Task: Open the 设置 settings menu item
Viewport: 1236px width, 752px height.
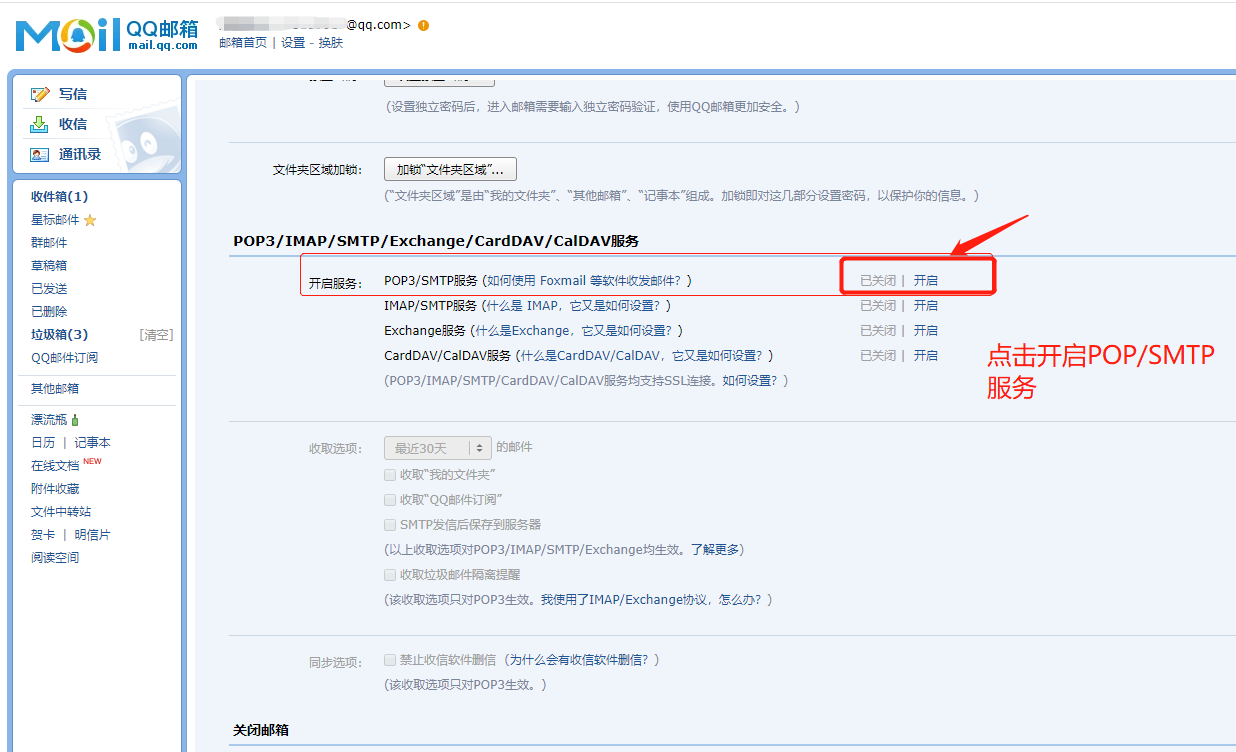Action: point(292,43)
